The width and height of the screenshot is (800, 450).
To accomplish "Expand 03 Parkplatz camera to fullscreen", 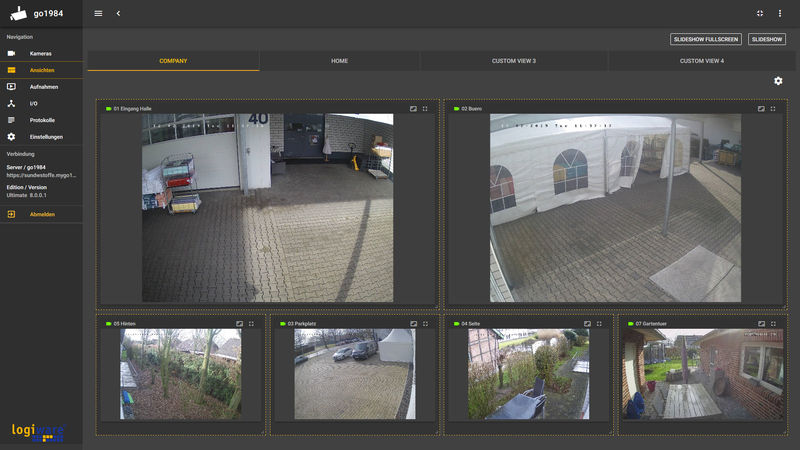I will 425,324.
